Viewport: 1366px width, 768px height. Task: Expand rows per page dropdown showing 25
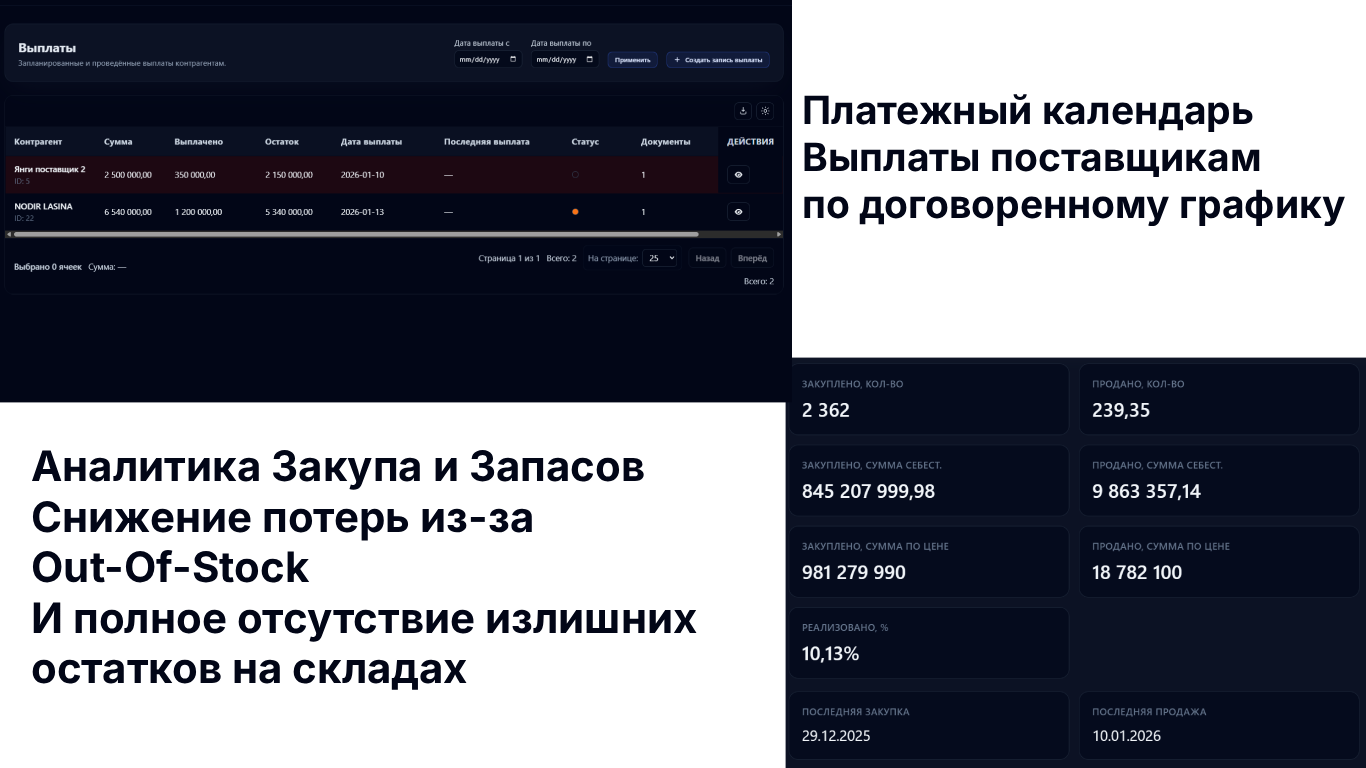click(x=659, y=258)
